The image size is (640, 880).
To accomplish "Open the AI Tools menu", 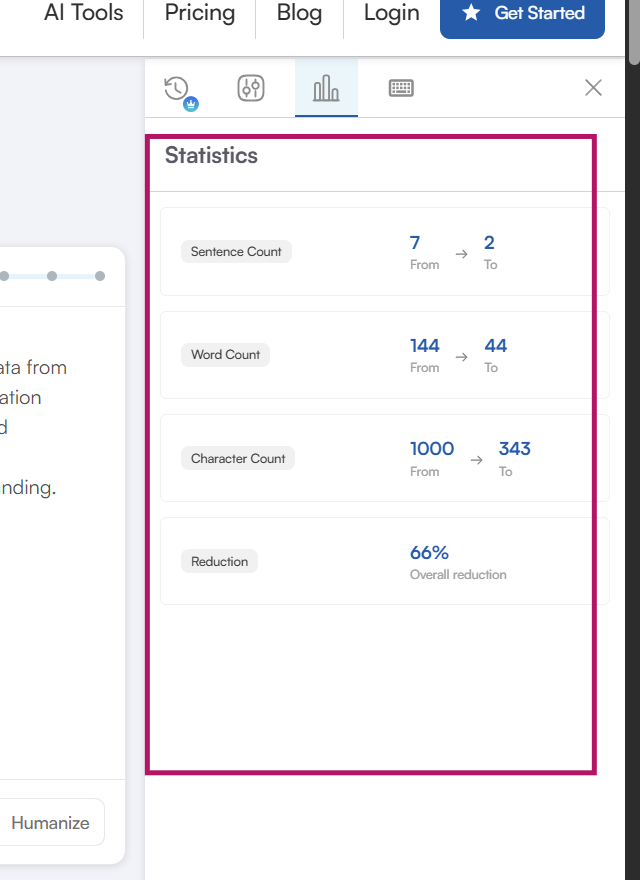I will [x=84, y=13].
